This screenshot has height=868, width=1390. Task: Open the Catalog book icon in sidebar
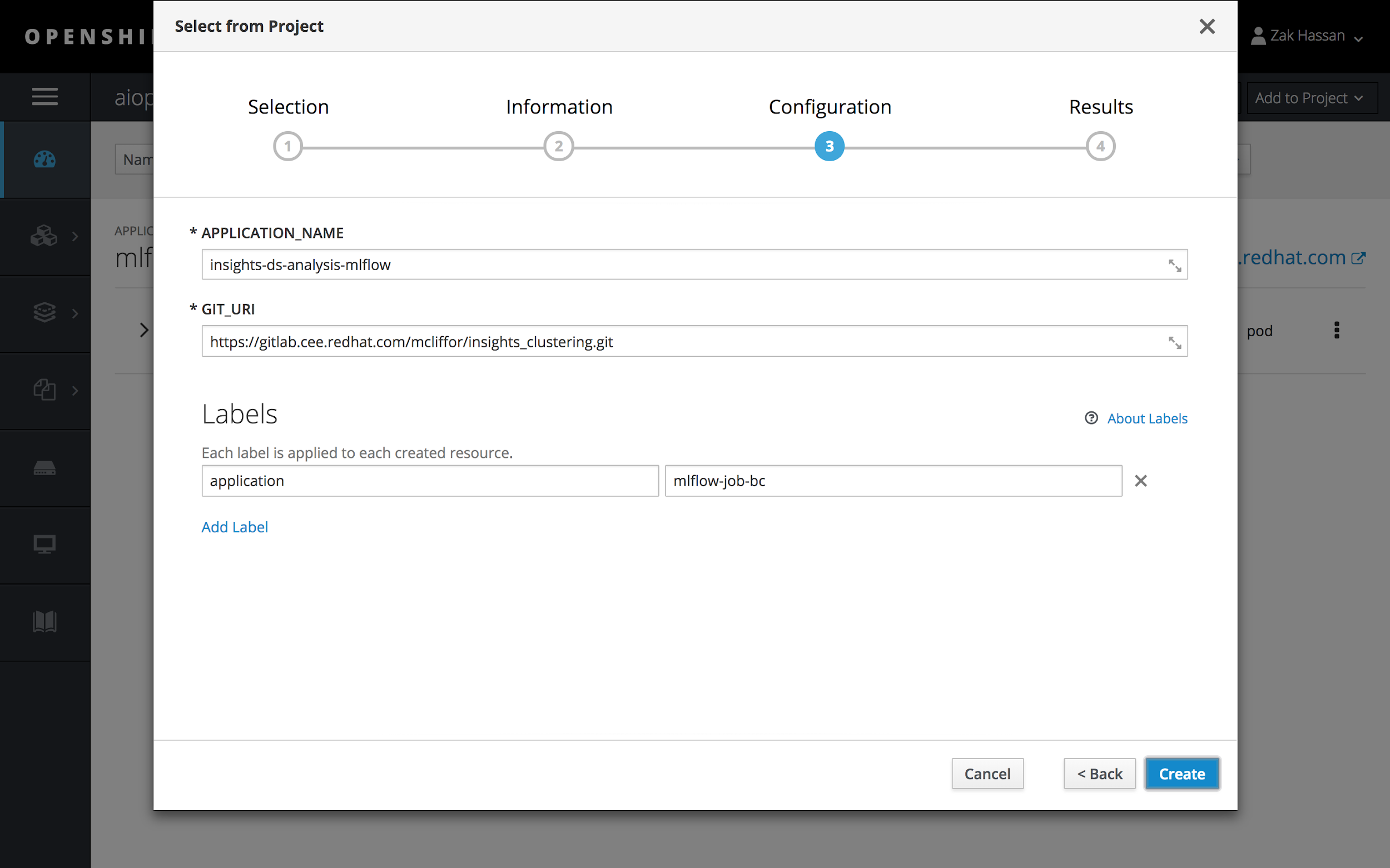click(45, 621)
